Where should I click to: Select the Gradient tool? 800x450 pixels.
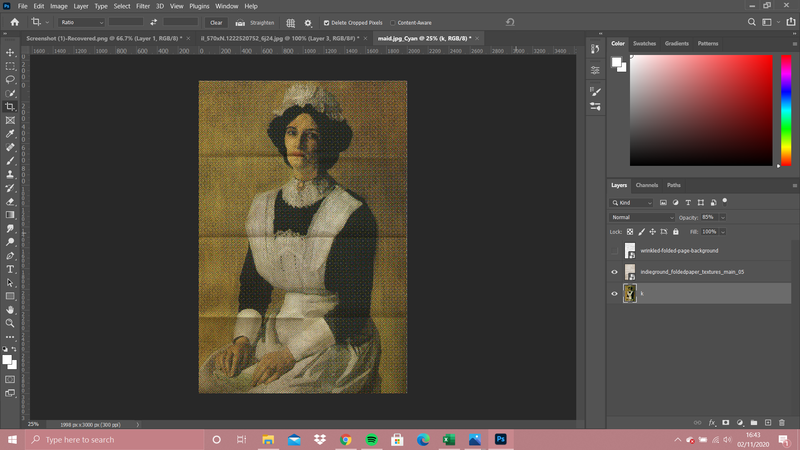click(10, 215)
